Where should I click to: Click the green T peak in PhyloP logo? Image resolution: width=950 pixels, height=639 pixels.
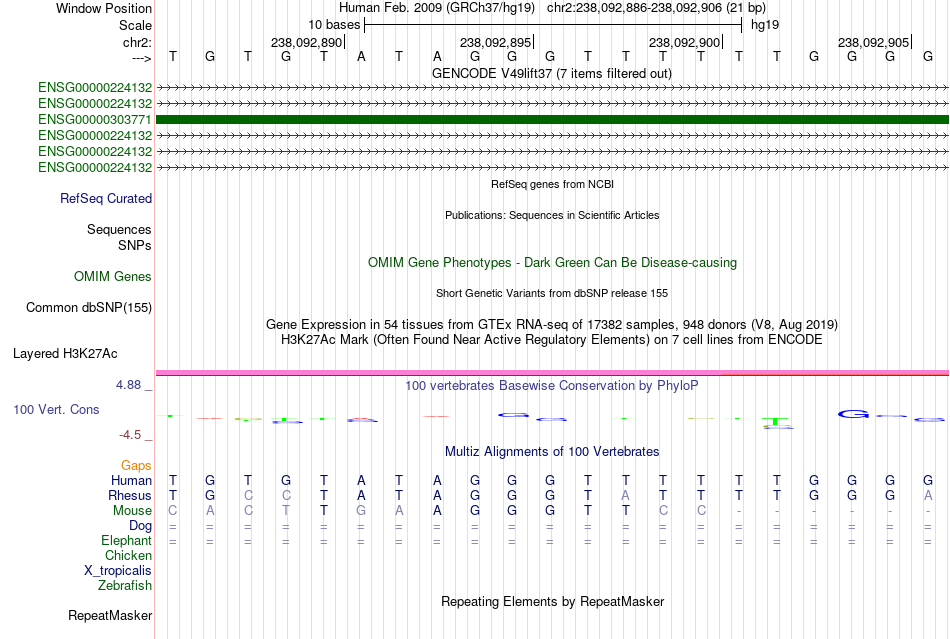pyautogui.click(x=776, y=421)
